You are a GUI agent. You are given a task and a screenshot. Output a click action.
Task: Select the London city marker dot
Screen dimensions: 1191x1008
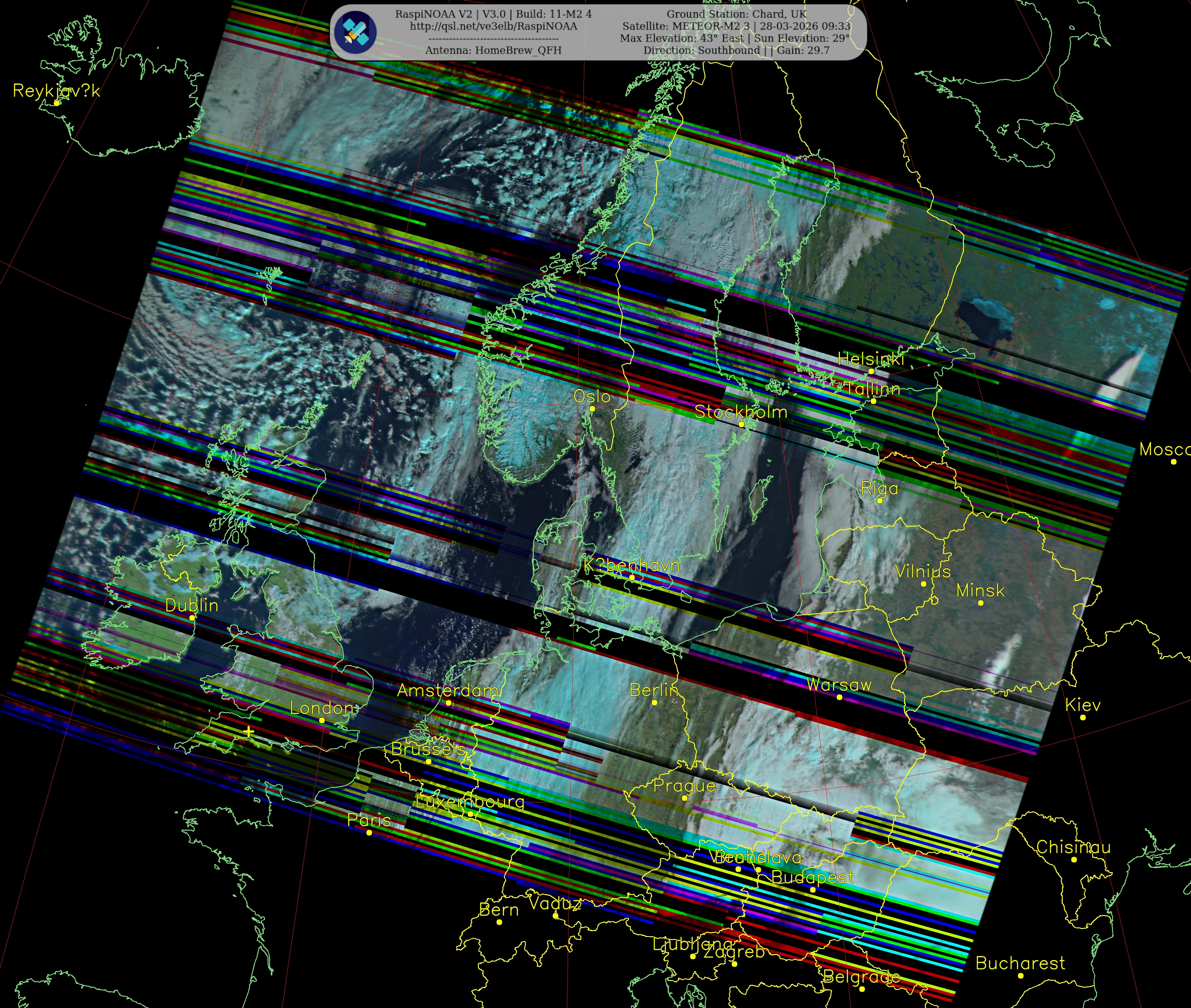click(322, 720)
